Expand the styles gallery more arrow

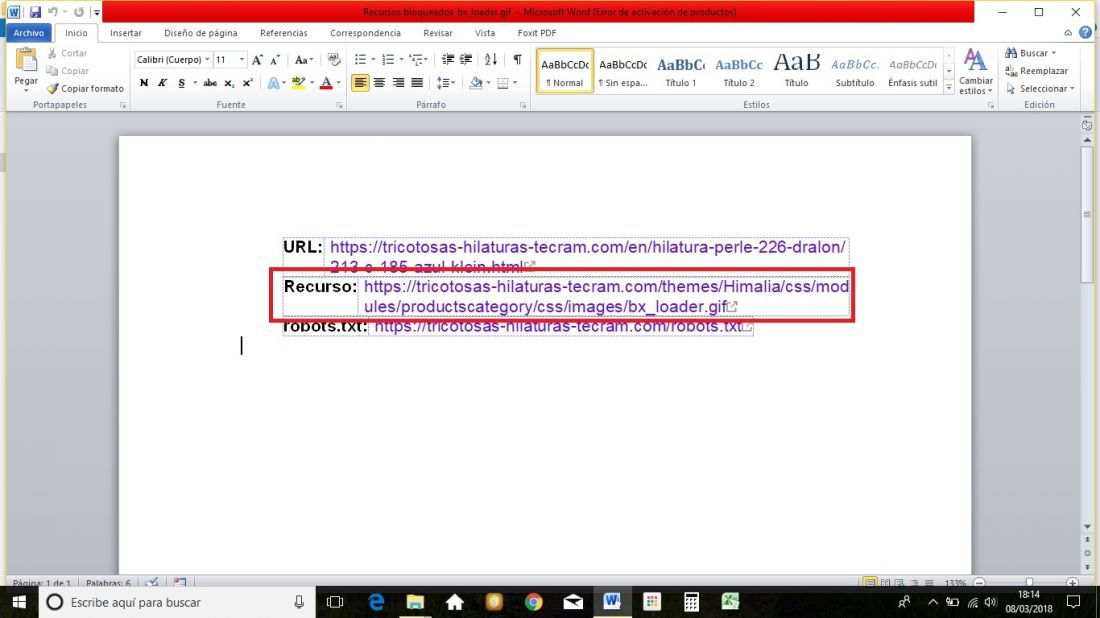(x=948, y=88)
